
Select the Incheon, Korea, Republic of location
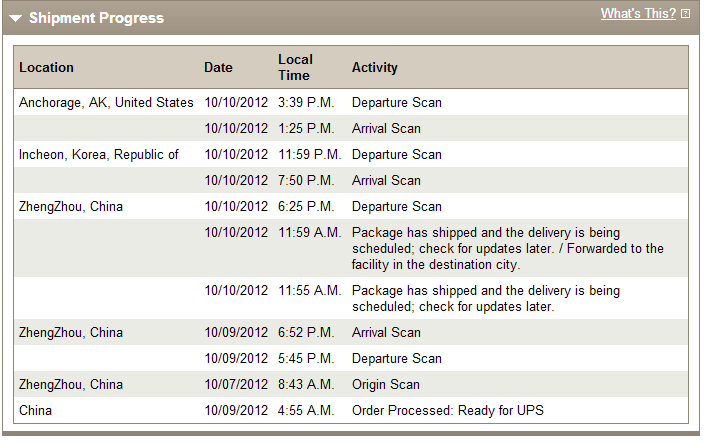pyautogui.click(x=99, y=154)
